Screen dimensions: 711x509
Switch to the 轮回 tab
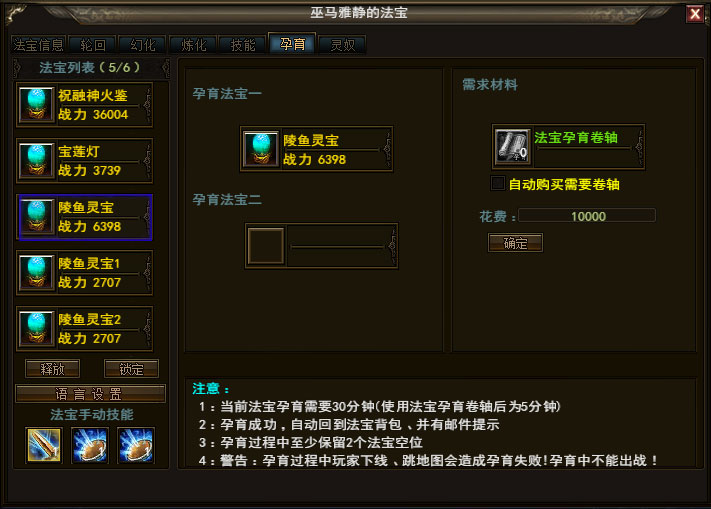(x=93, y=45)
